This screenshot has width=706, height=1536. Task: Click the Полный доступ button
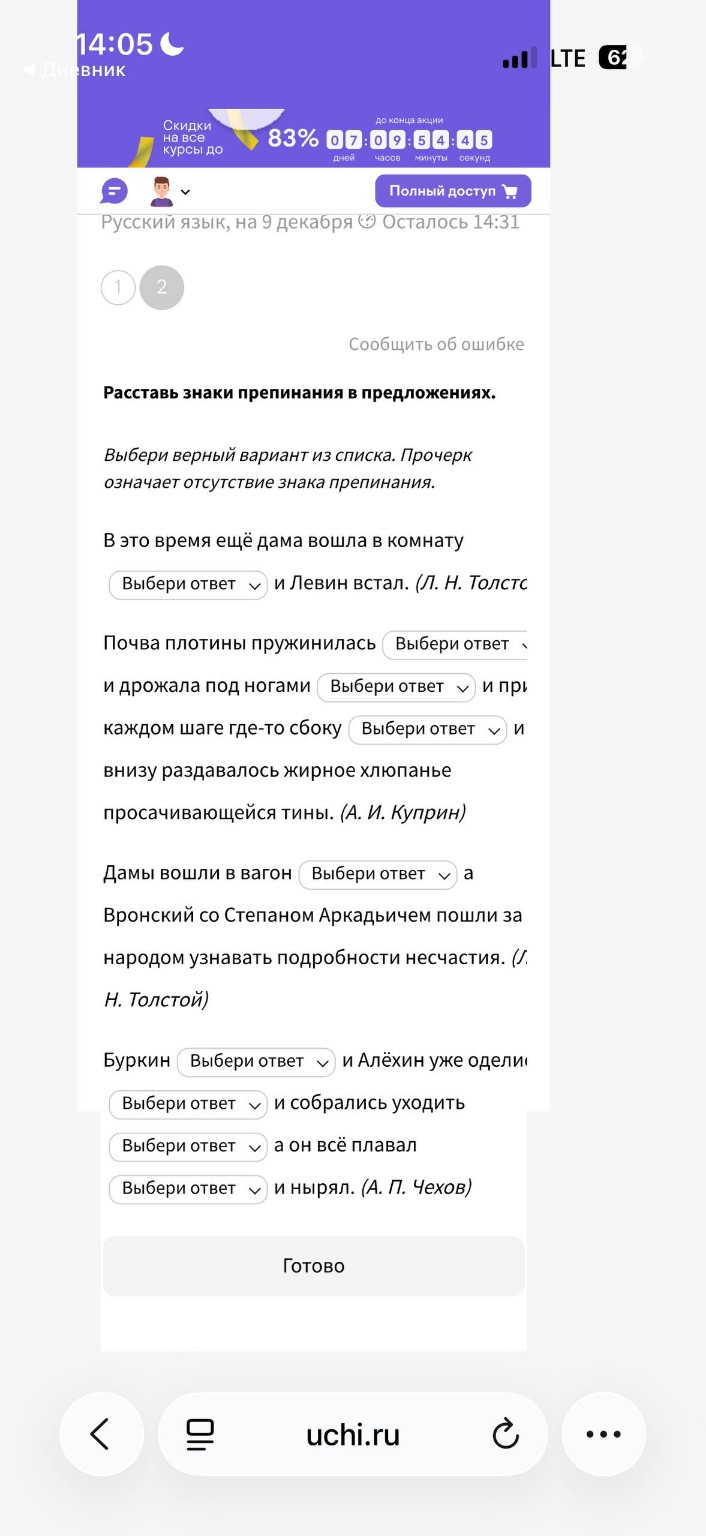[452, 190]
